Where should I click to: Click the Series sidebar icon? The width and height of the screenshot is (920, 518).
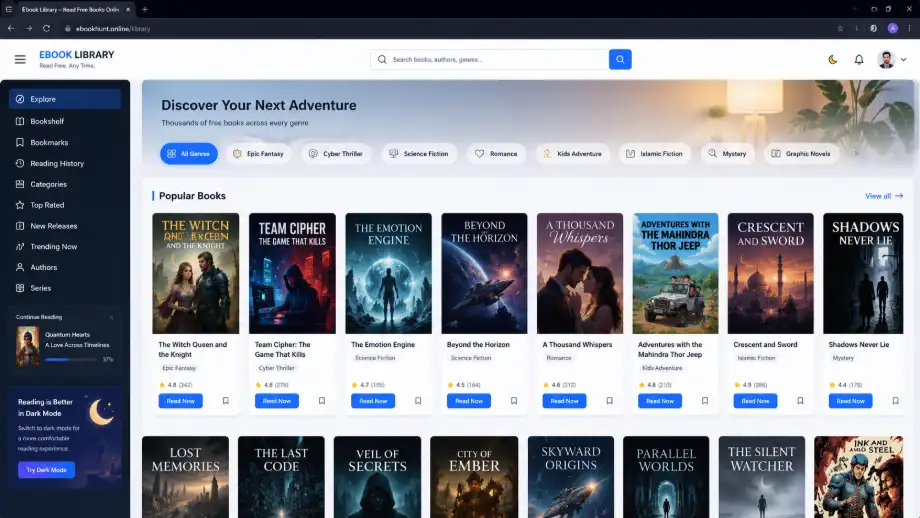(x=20, y=288)
